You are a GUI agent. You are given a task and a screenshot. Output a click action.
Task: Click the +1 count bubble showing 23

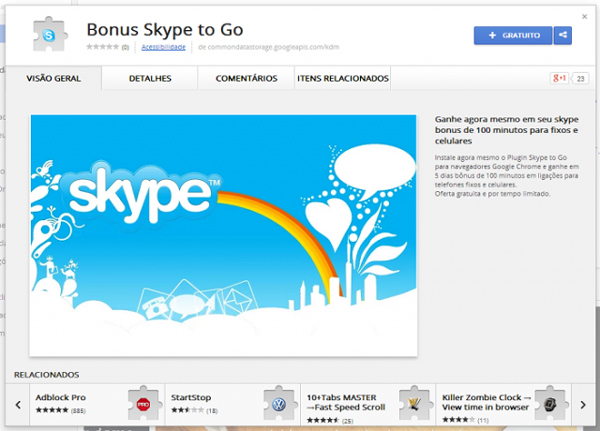(x=580, y=78)
